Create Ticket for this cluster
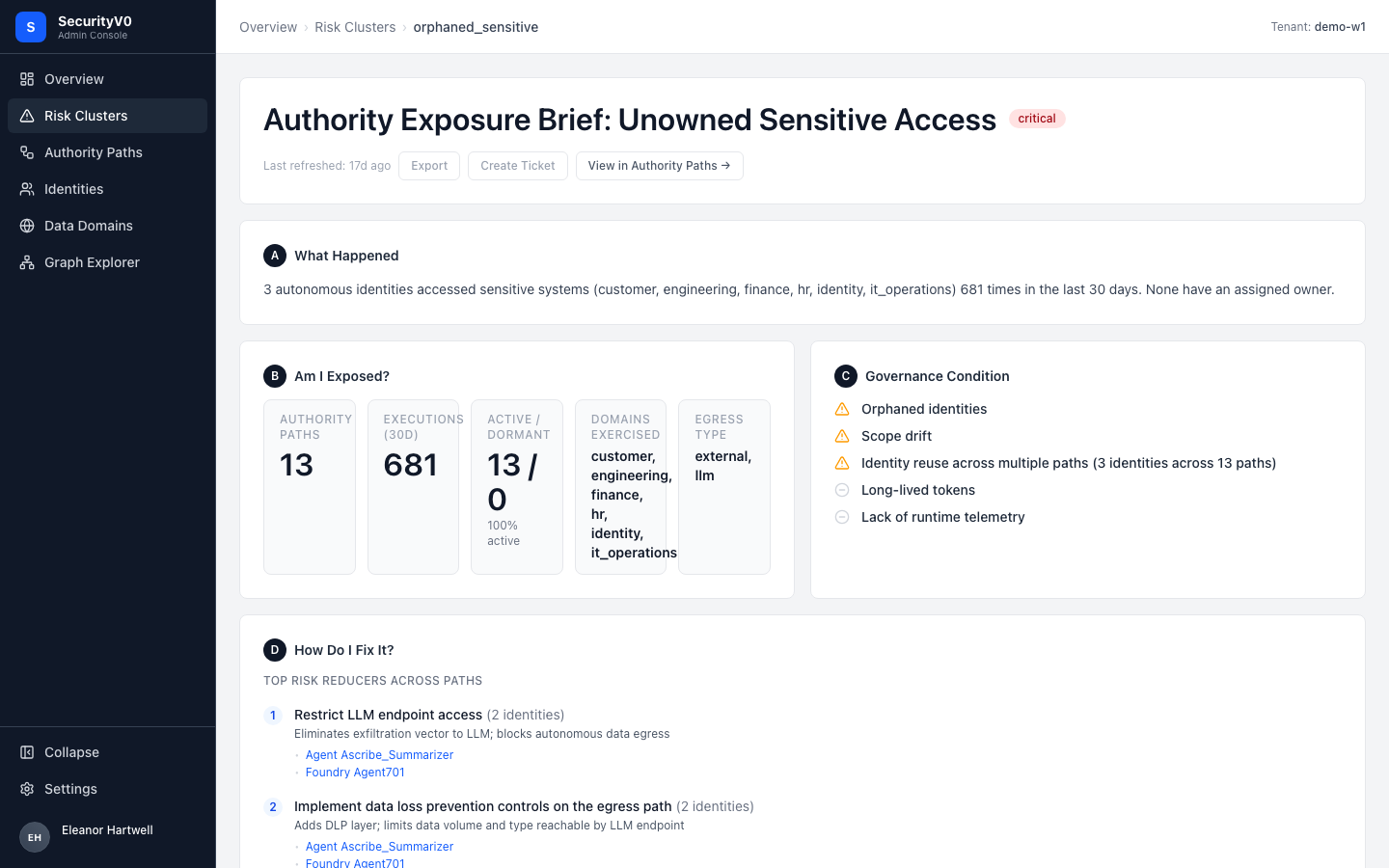 518,166
